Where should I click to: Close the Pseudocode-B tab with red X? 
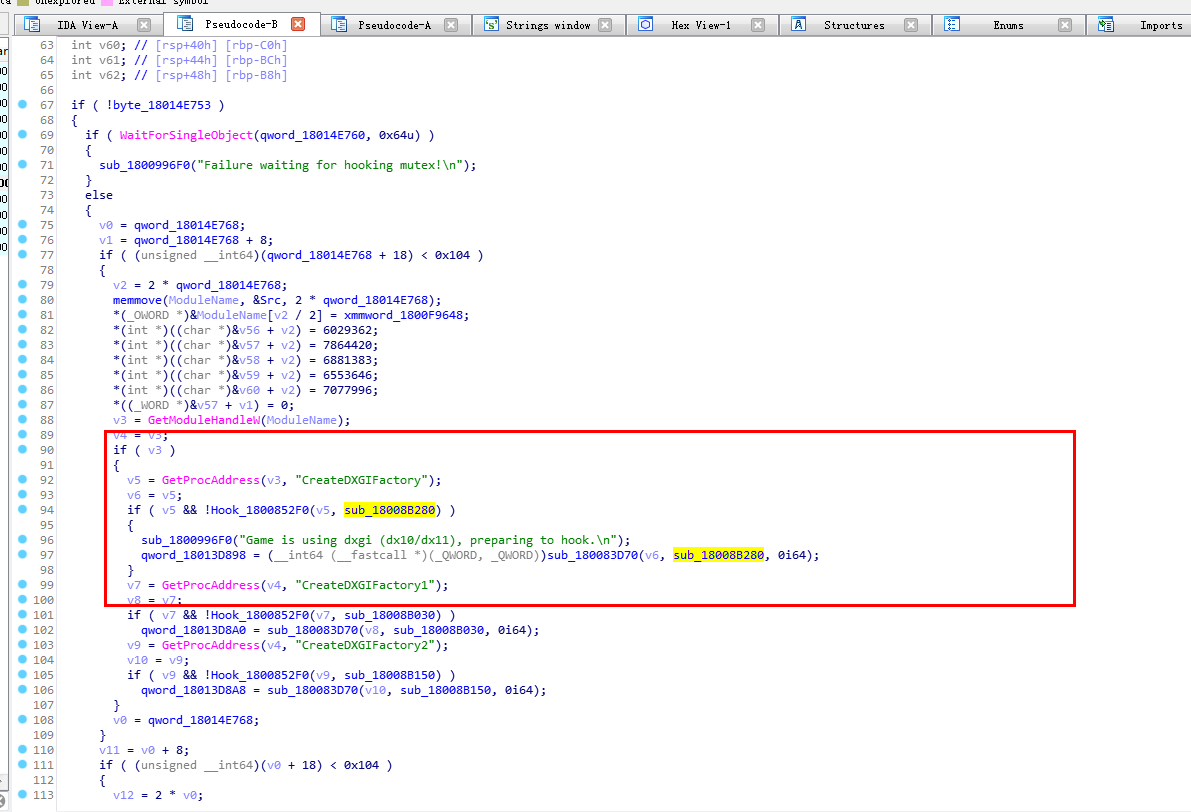[x=298, y=24]
